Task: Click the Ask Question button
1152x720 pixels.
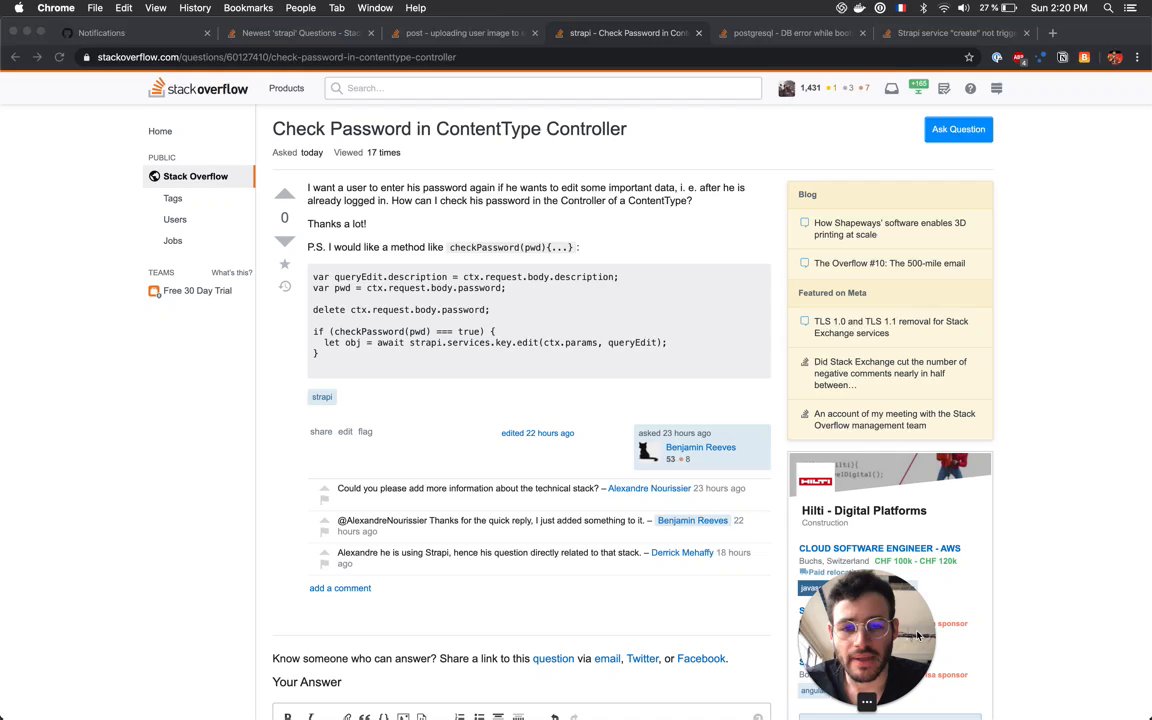Action: [958, 129]
